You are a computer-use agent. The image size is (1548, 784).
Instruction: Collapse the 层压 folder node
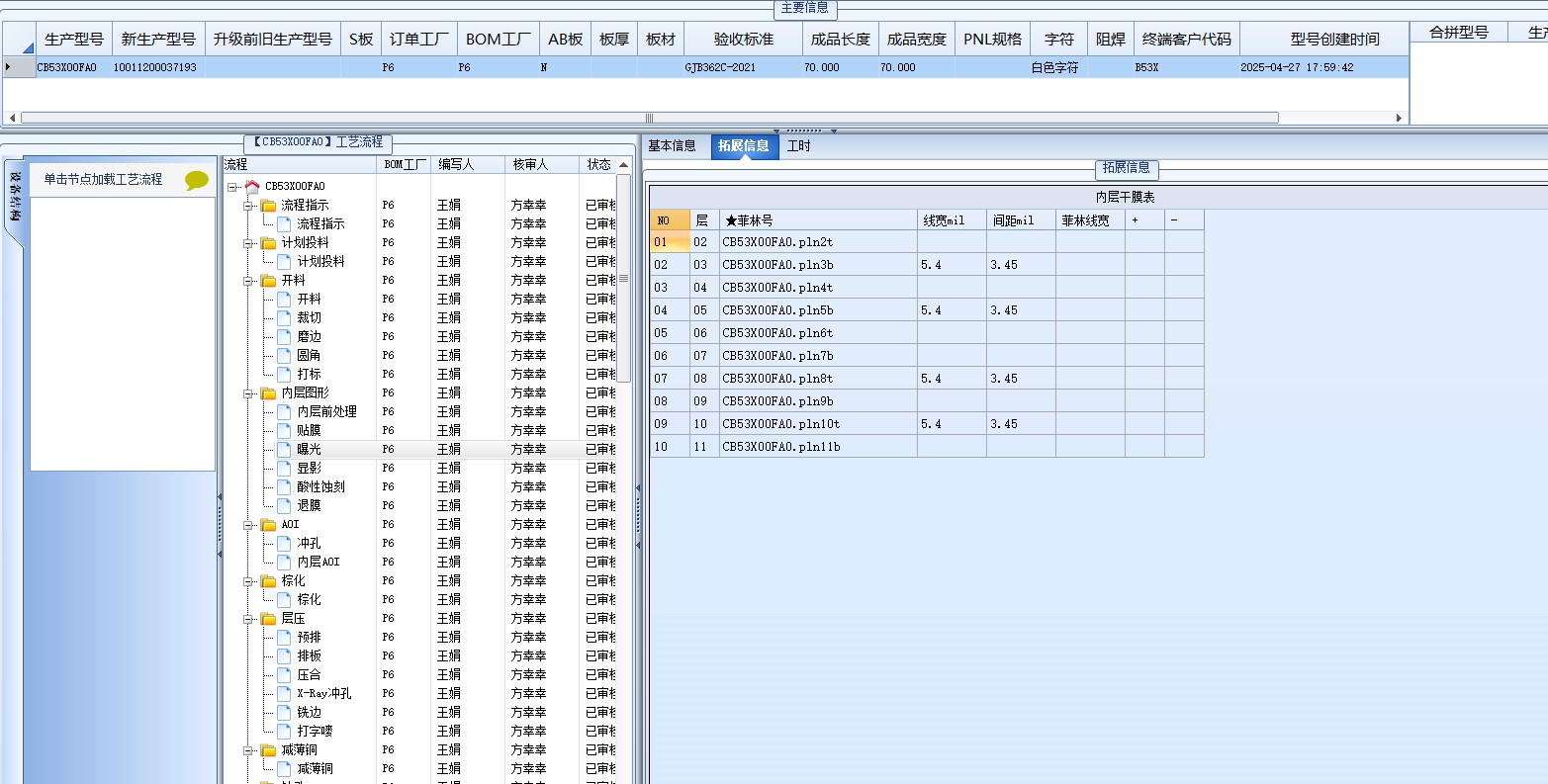pyautogui.click(x=248, y=618)
